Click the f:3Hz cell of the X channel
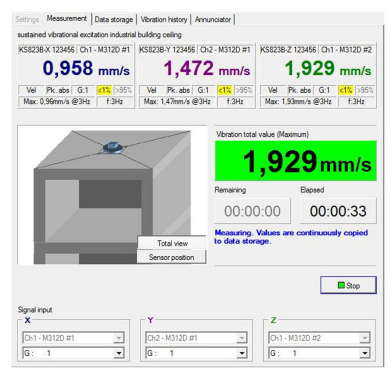The width and height of the screenshot is (392, 373). [114, 101]
